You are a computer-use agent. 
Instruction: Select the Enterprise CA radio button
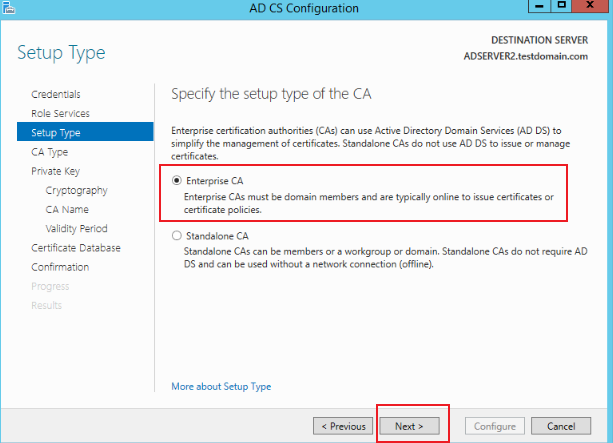[177, 180]
